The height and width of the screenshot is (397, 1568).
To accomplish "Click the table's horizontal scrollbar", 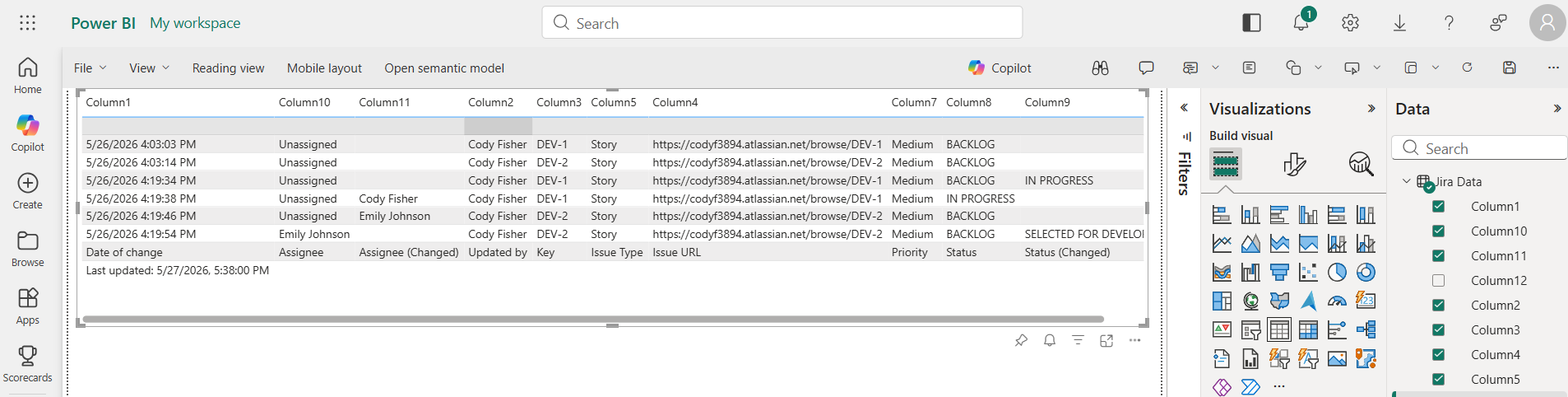I will coord(593,319).
